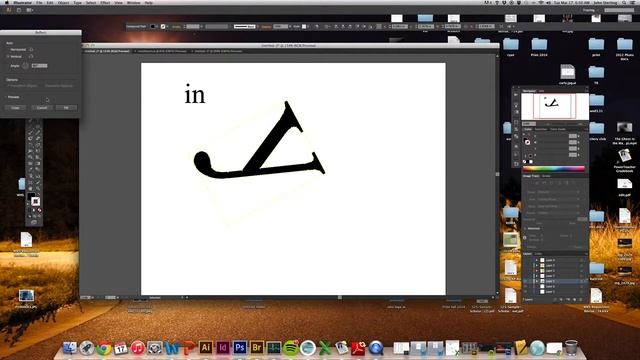Screen dimensions: 640x360
Task: Click the Create New Sublayer icon
Action: click(568, 300)
